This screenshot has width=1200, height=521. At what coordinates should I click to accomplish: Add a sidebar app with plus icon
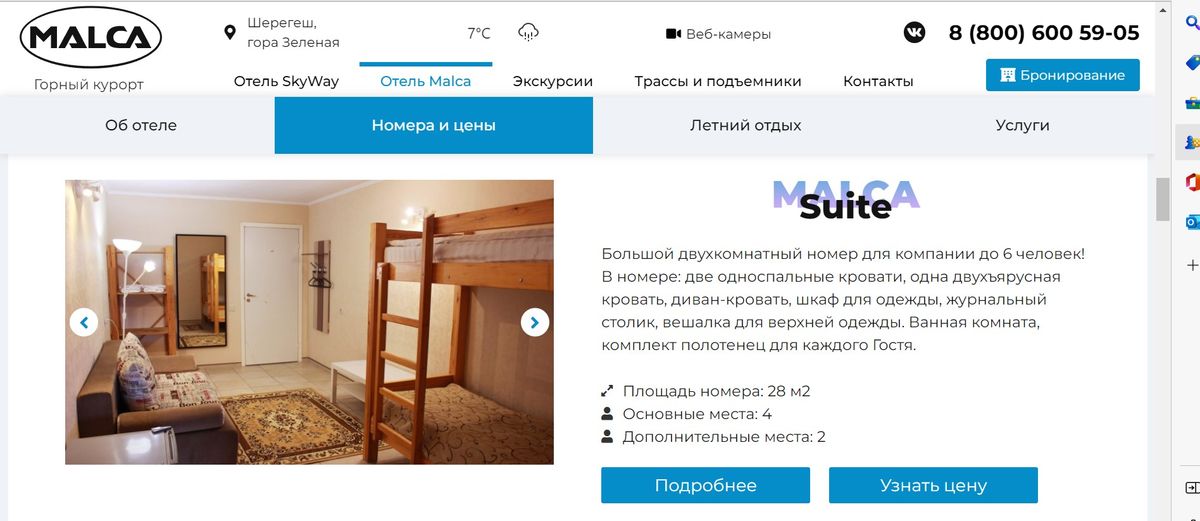(1191, 265)
